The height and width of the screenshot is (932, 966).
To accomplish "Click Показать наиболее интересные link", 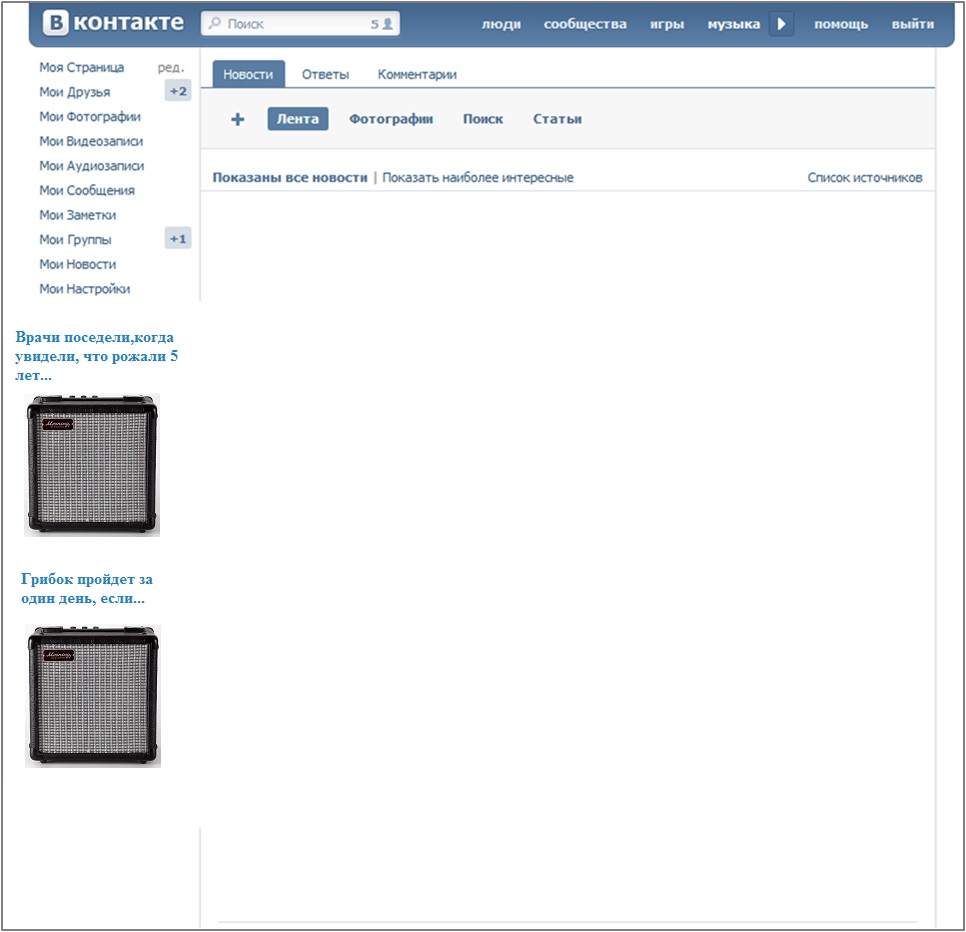I will click(x=478, y=177).
